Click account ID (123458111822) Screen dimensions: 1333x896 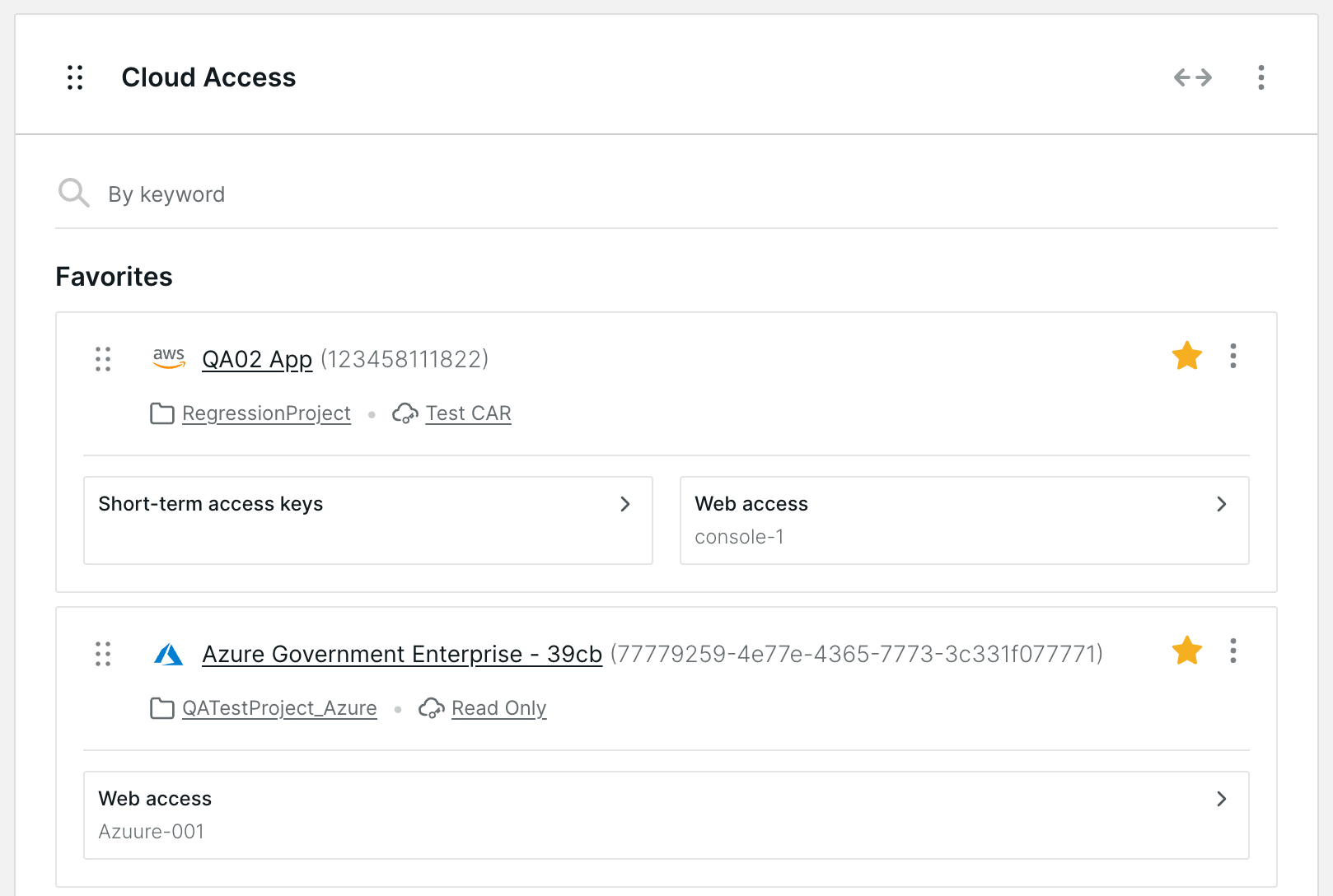[x=405, y=359]
